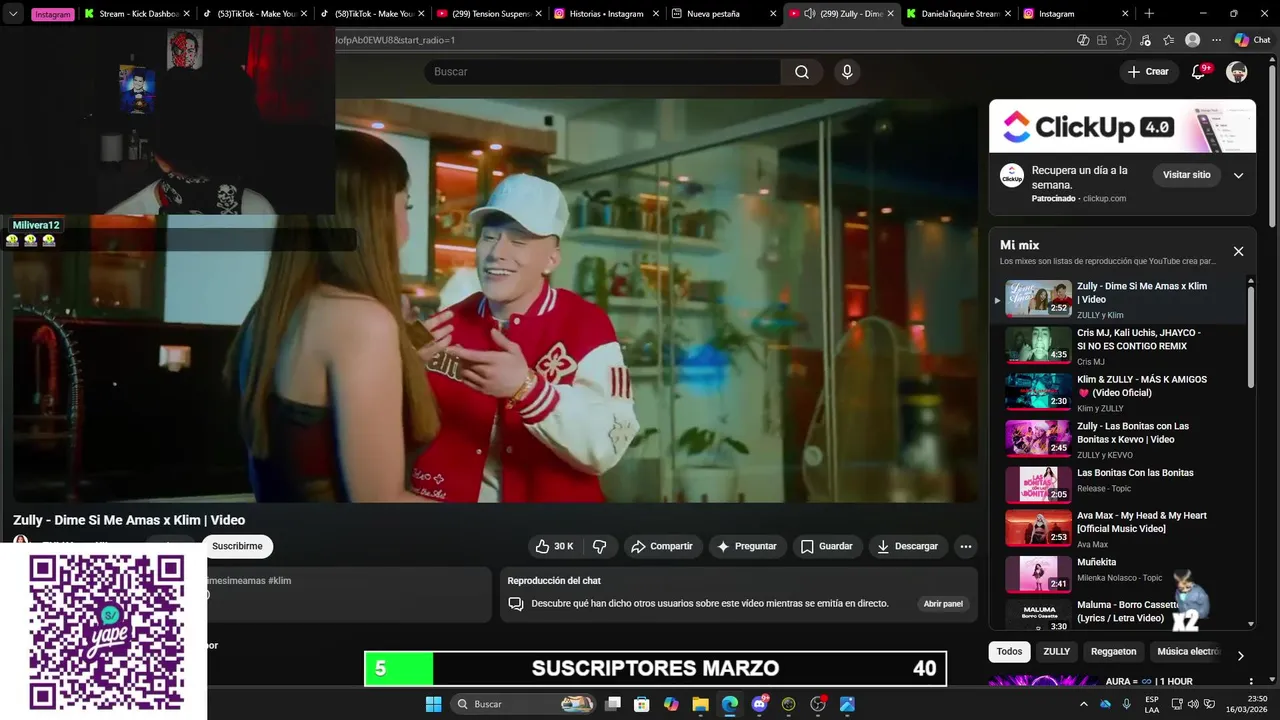
Task: Click the ESP LAA language indicator
Action: pyautogui.click(x=1152, y=704)
